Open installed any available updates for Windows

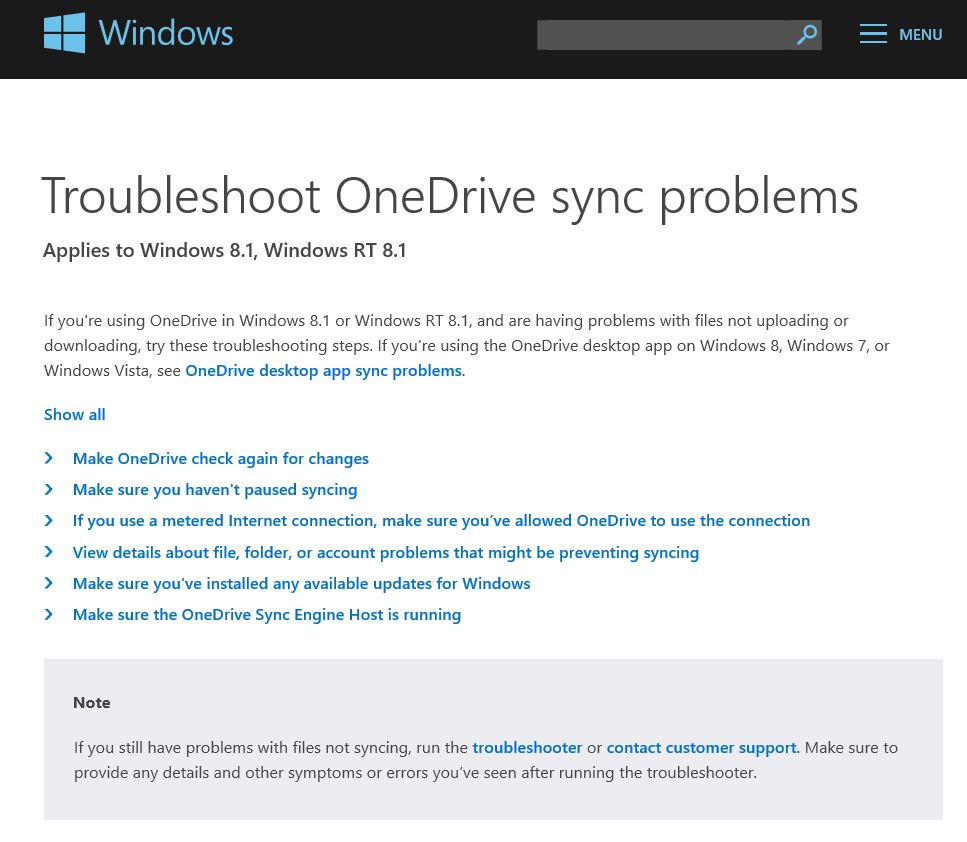tap(302, 584)
